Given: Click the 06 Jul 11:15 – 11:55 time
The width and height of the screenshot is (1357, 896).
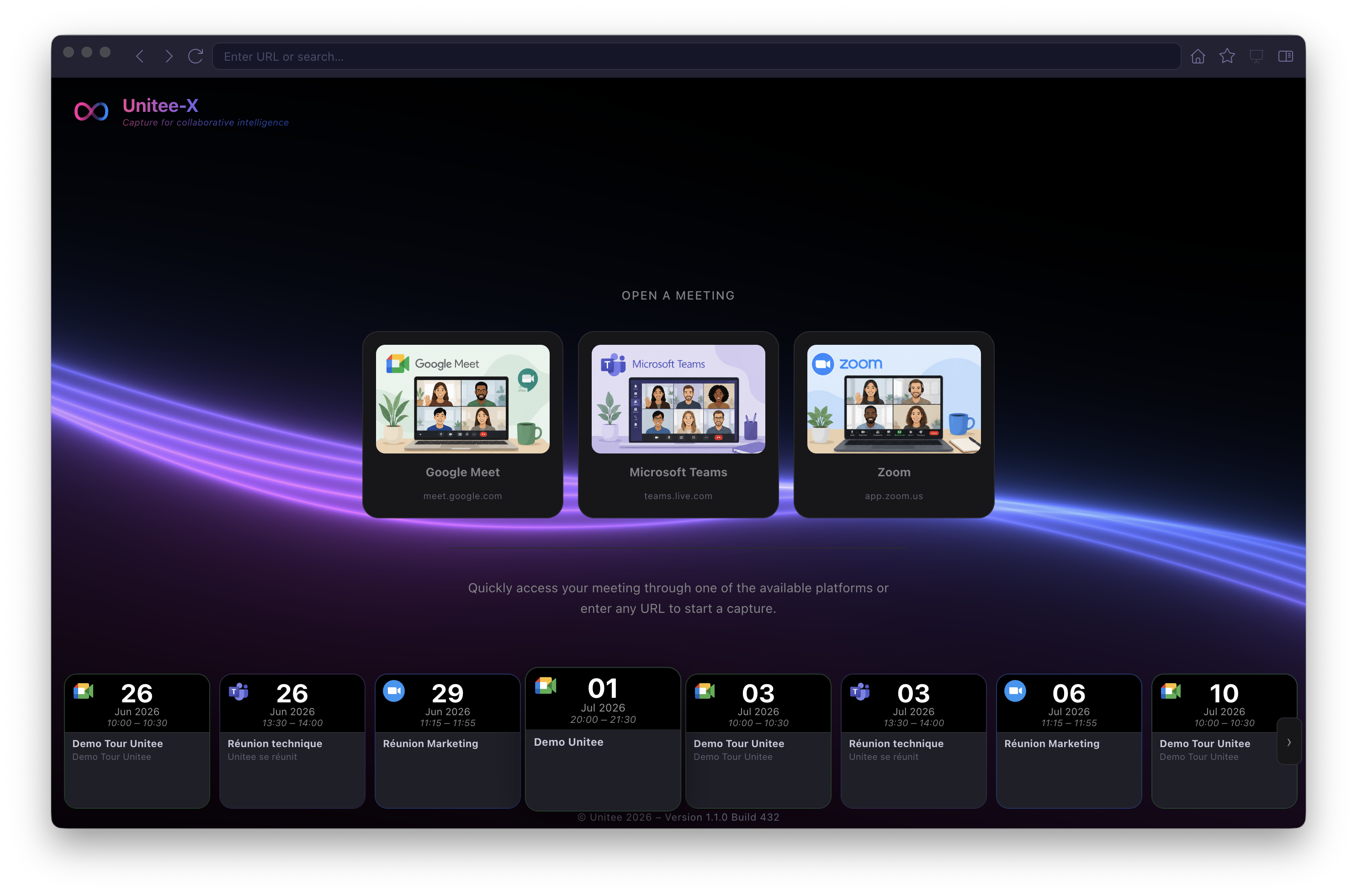Looking at the screenshot, I should pos(1069,723).
